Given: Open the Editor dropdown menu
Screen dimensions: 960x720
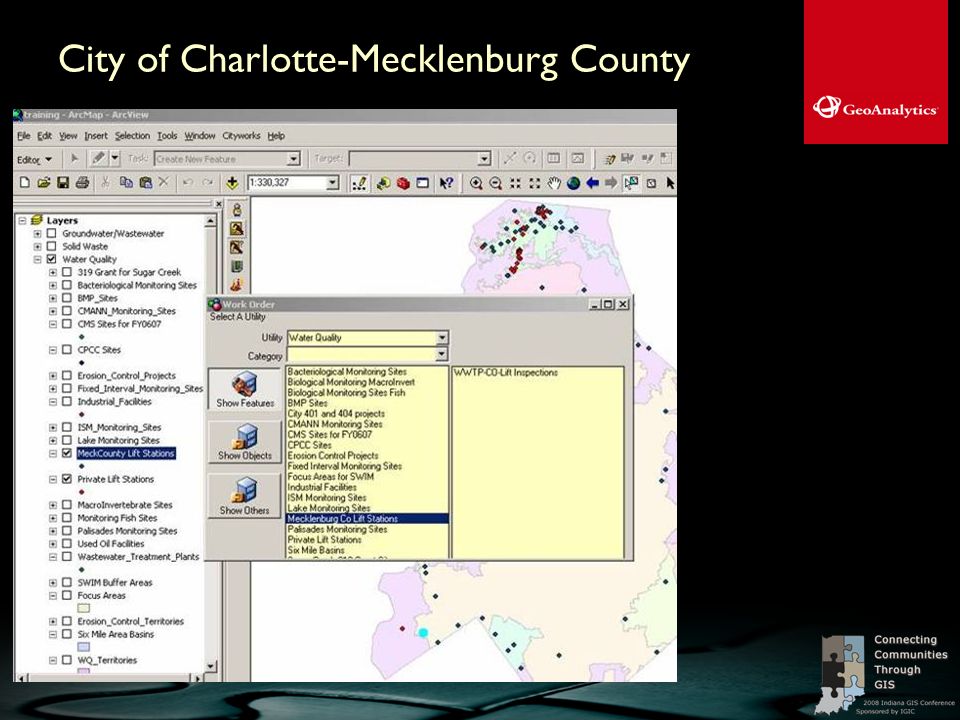Looking at the screenshot, I should click(x=34, y=159).
